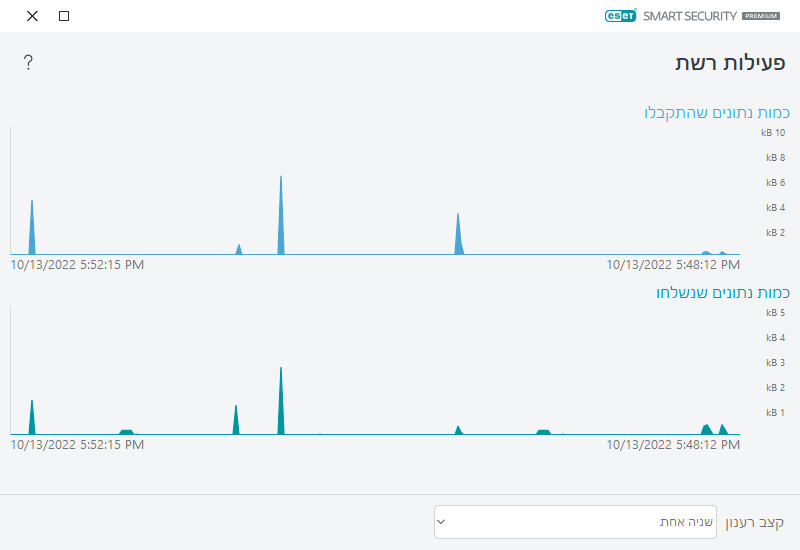The height and width of the screenshot is (550, 800).
Task: Click the 'כמות נתונים שהתקבלו' chart title
Action: (x=717, y=112)
